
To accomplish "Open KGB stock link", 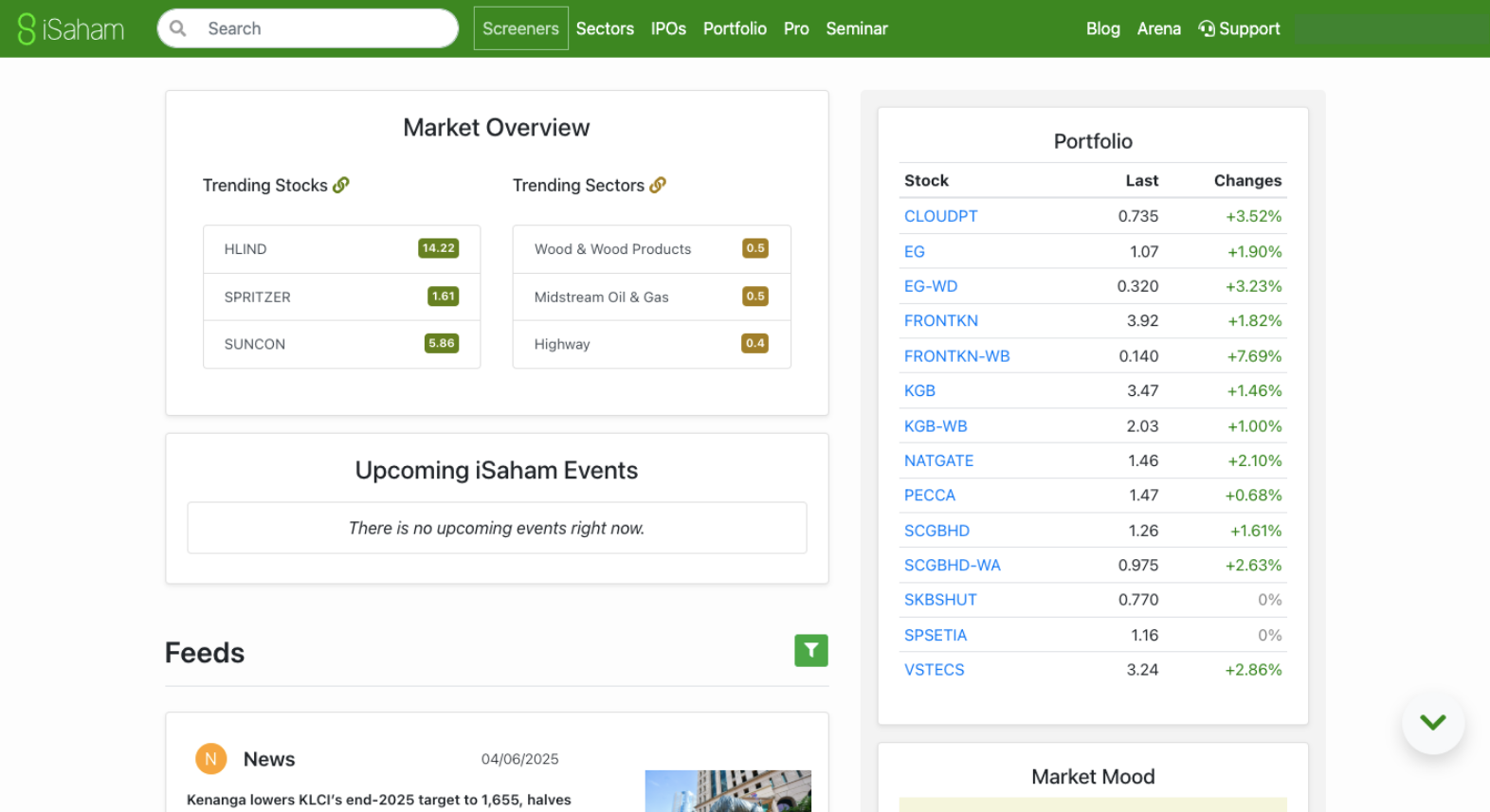I will pyautogui.click(x=919, y=390).
